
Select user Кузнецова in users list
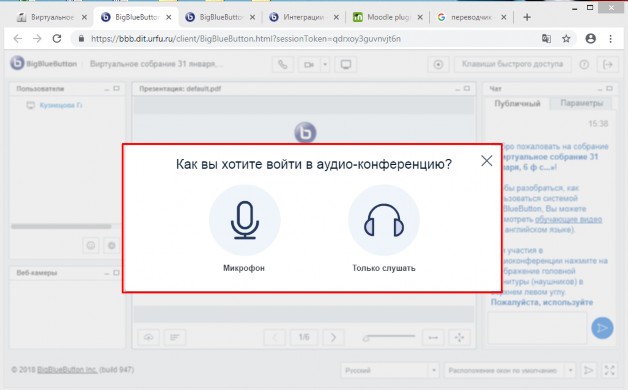pos(60,105)
